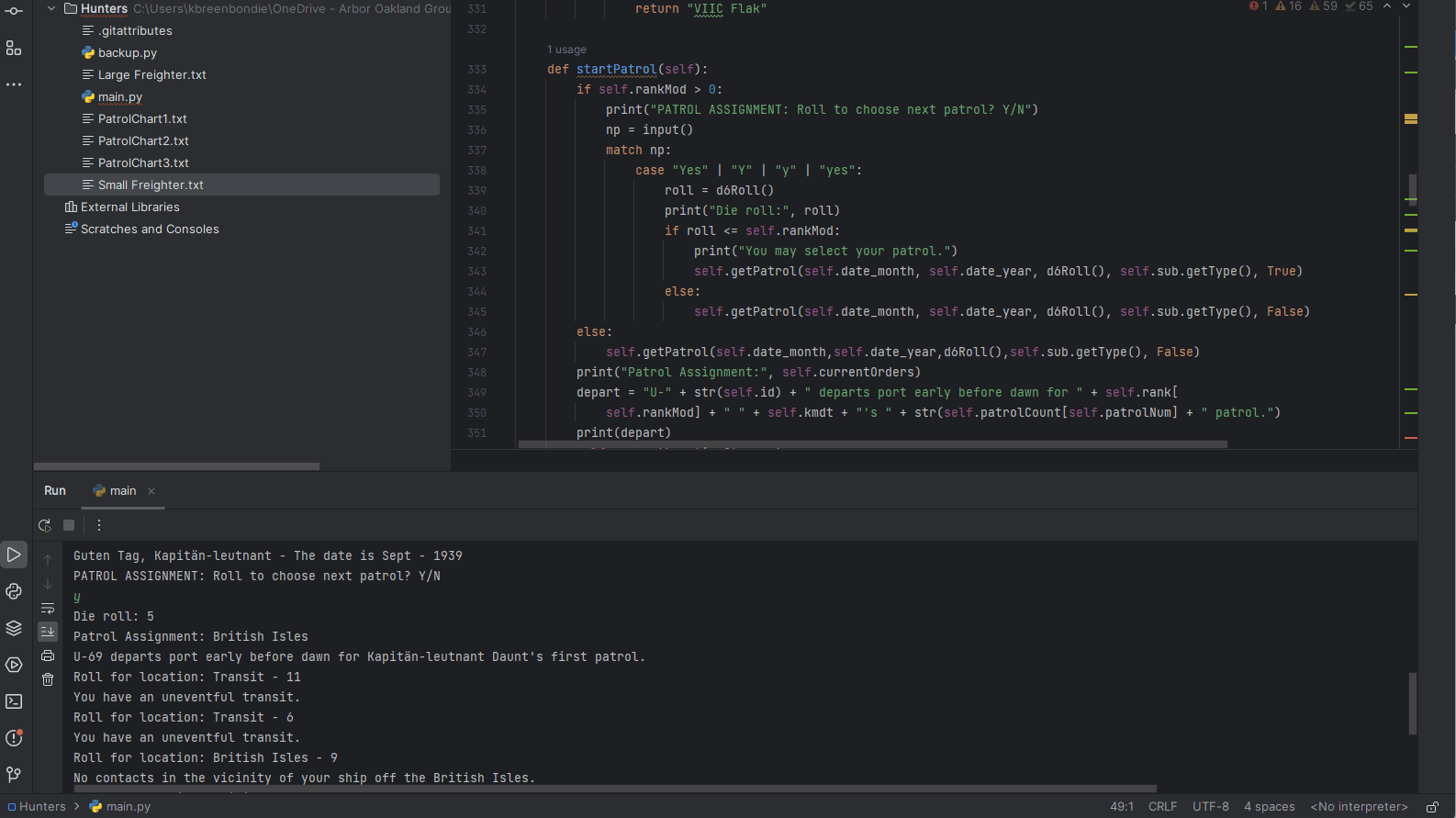Toggle soft-wrap in the Run console
Screen dimensions: 1456x818
48,608
